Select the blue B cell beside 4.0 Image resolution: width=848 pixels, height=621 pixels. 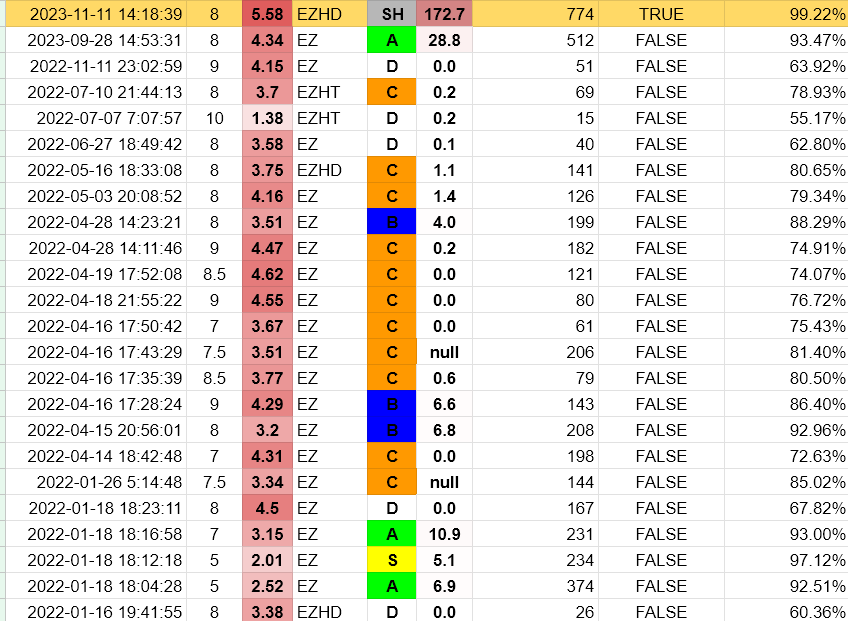pos(391,222)
